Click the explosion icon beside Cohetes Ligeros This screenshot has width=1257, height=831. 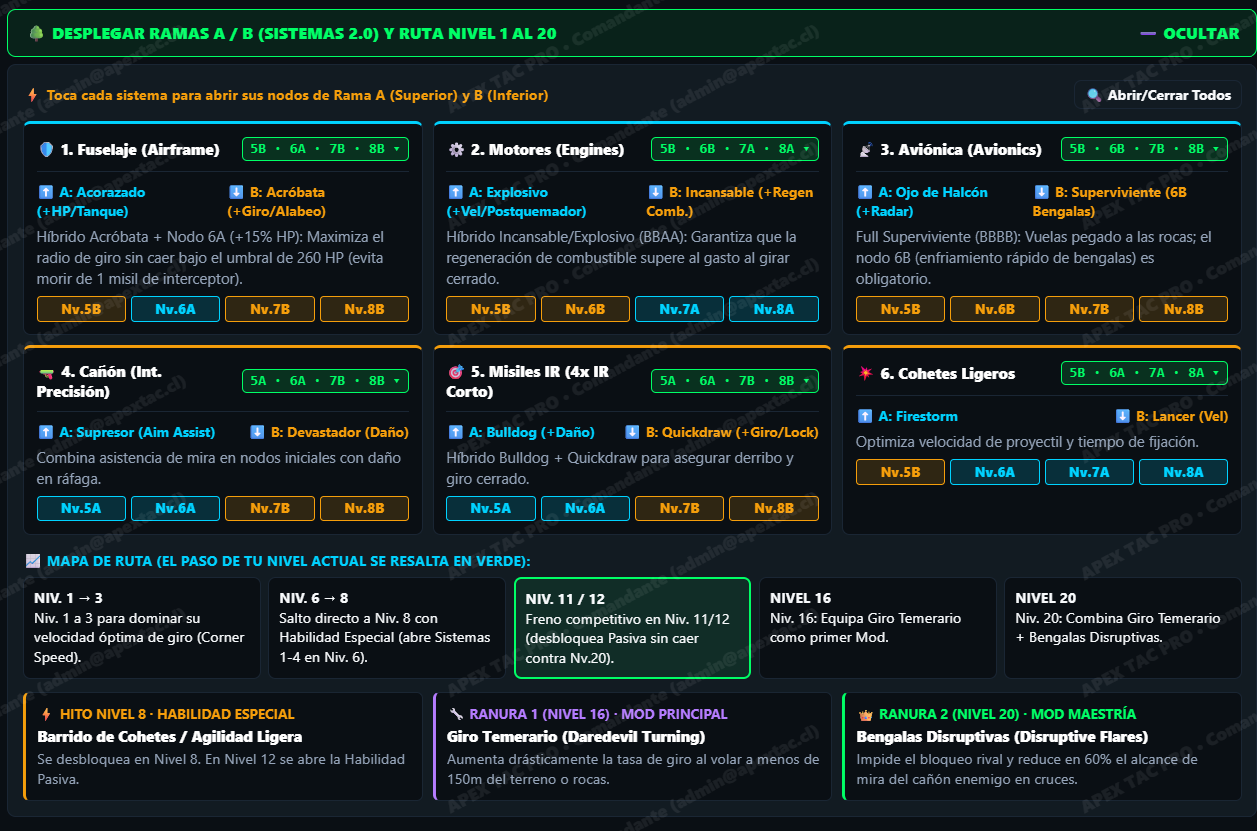tap(866, 374)
